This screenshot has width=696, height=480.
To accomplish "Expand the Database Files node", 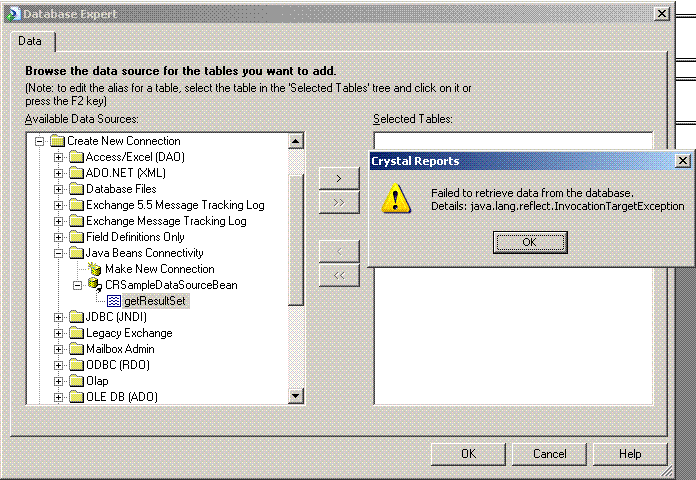I will tap(58, 190).
